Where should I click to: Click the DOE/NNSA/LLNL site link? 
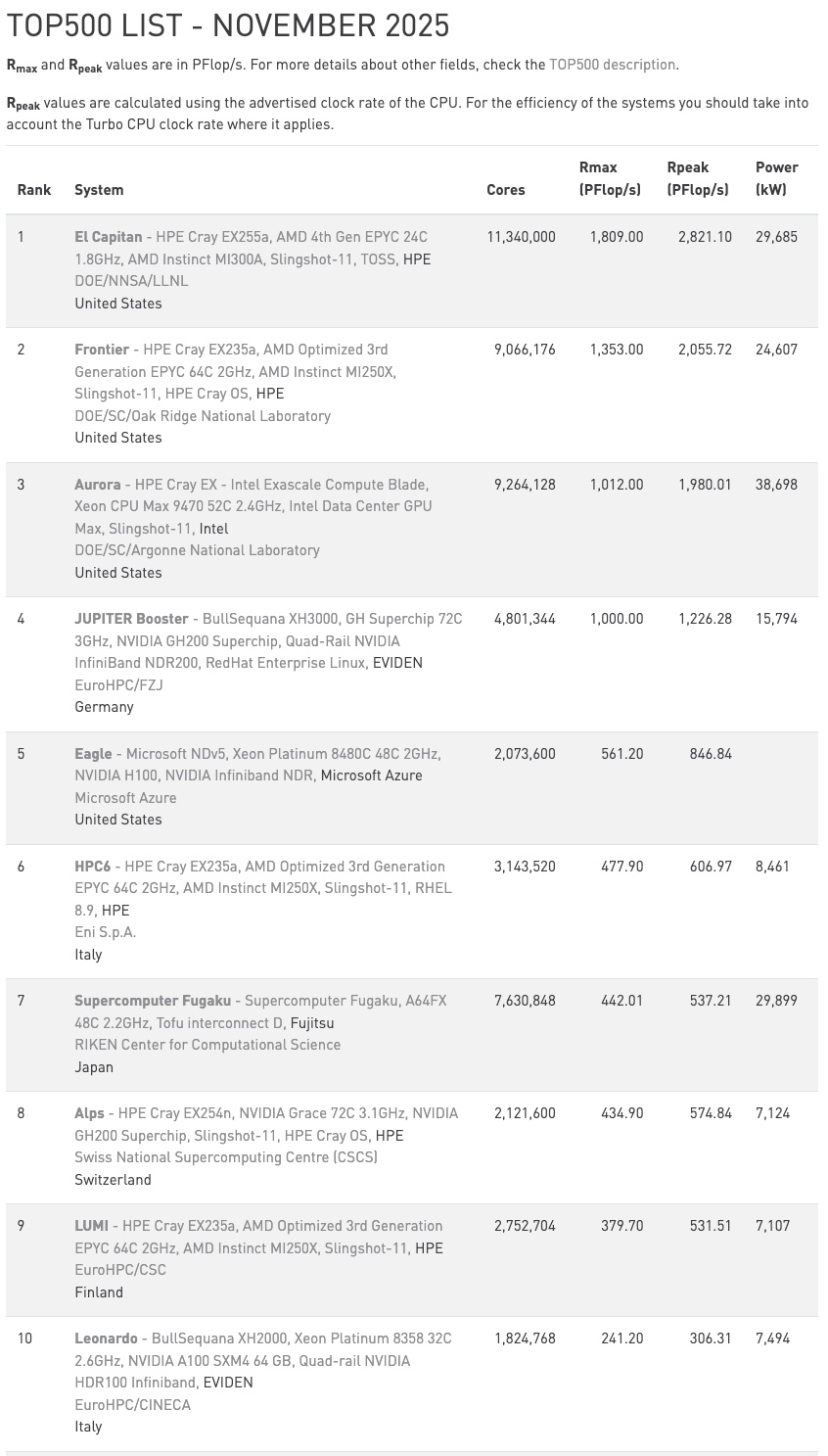[x=131, y=281]
